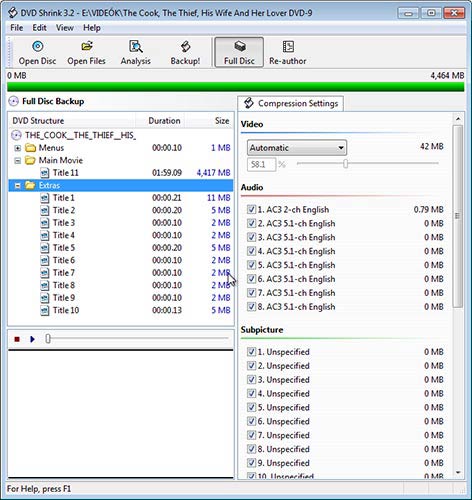Switch to Re-author mode
Screen dimensions: 472x500
click(x=288, y=53)
